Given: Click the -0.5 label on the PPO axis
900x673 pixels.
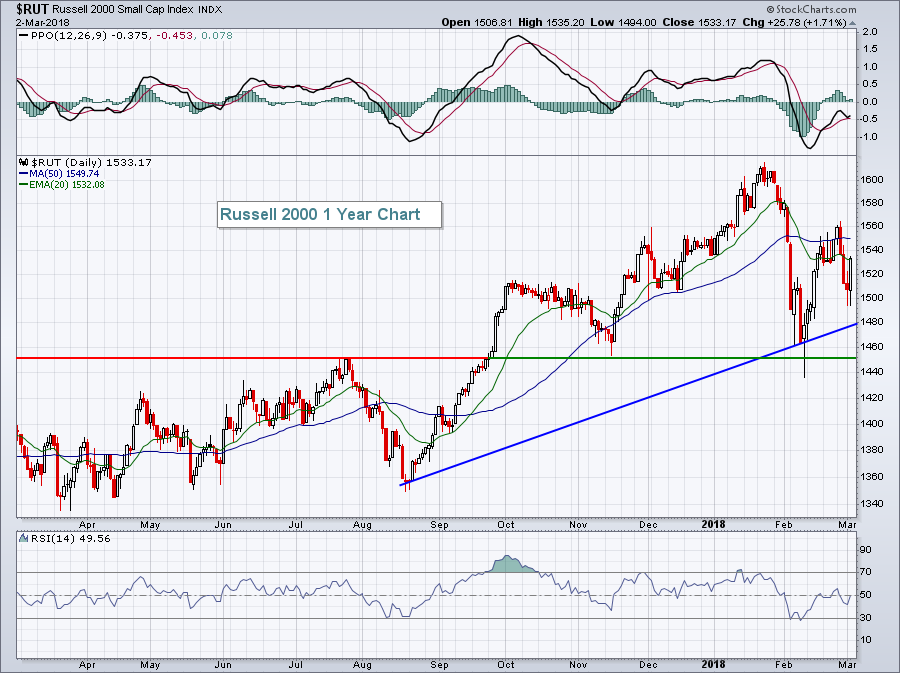Looking at the screenshot, I should pyautogui.click(x=868, y=119).
